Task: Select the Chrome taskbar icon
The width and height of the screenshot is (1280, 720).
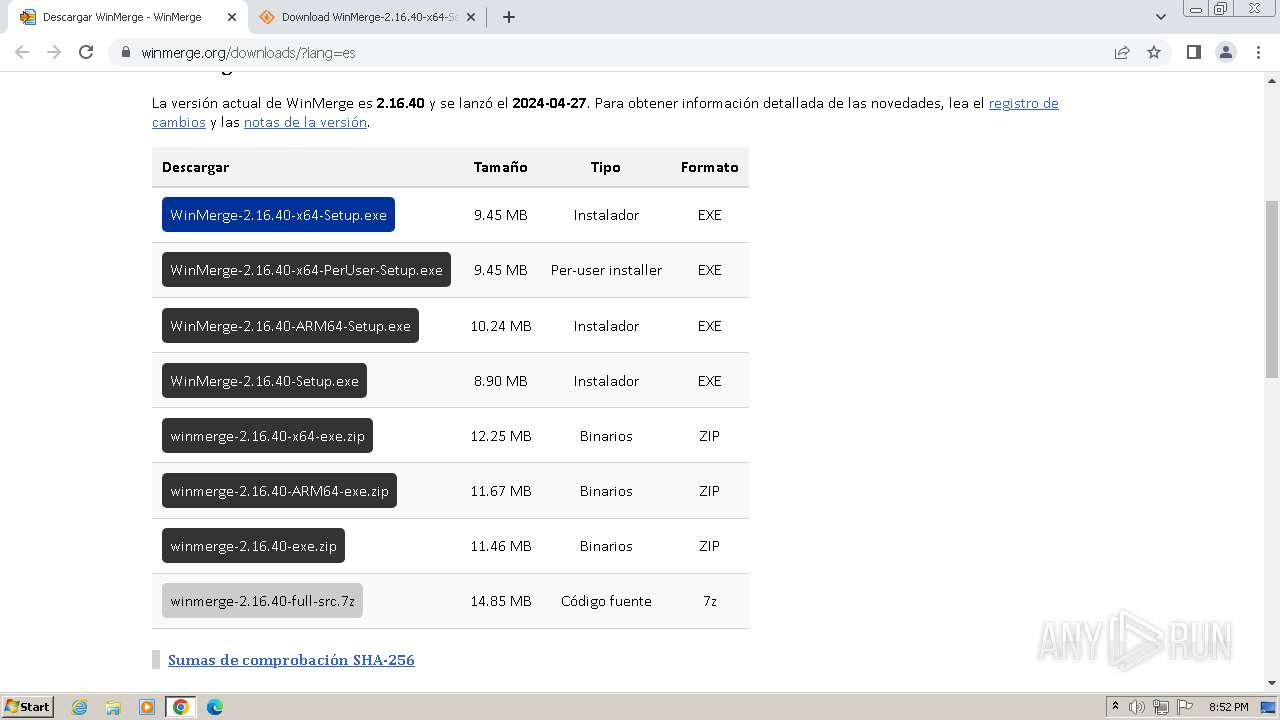Action: [x=181, y=707]
